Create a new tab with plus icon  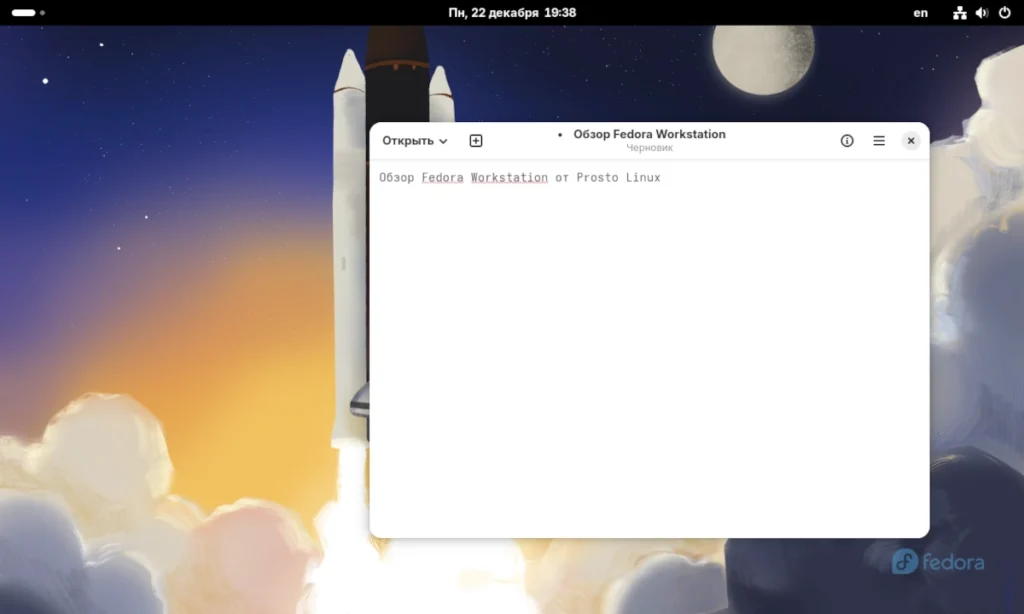476,140
